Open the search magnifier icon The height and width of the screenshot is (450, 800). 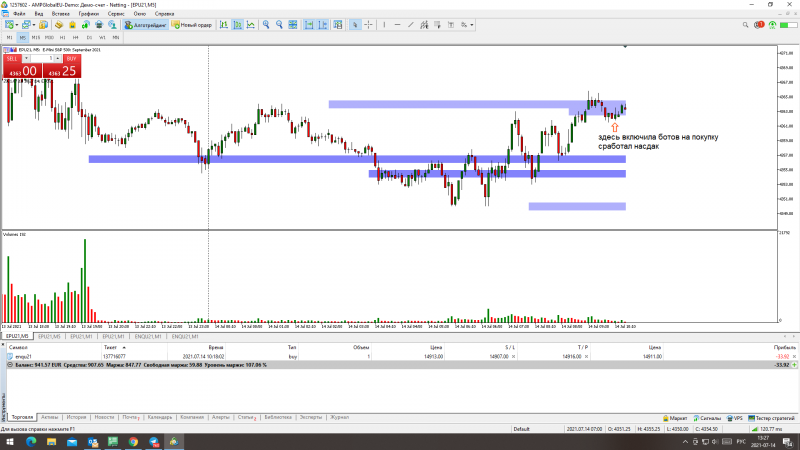(745, 24)
